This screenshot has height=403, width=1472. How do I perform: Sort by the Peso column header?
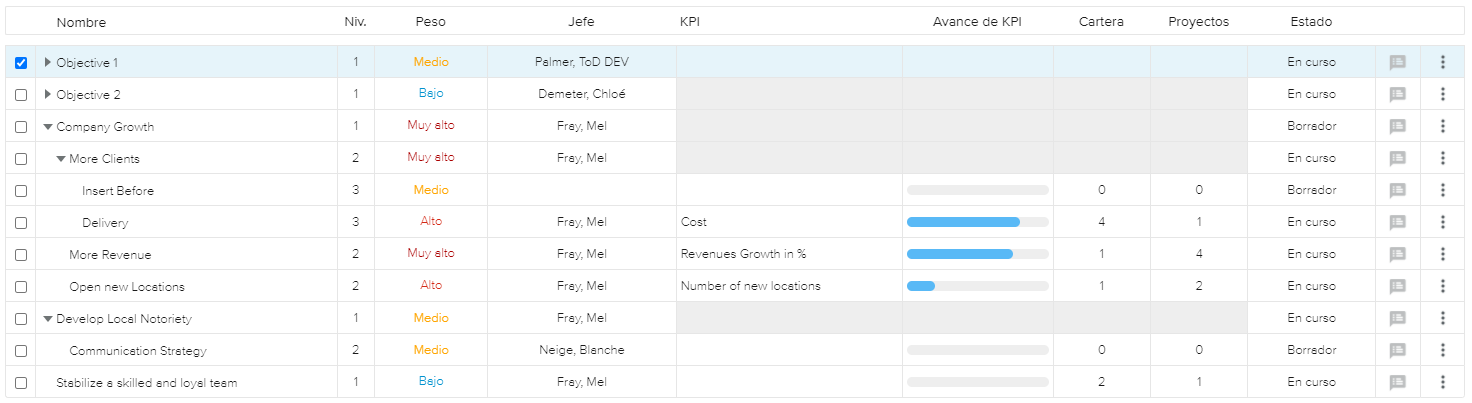(431, 22)
